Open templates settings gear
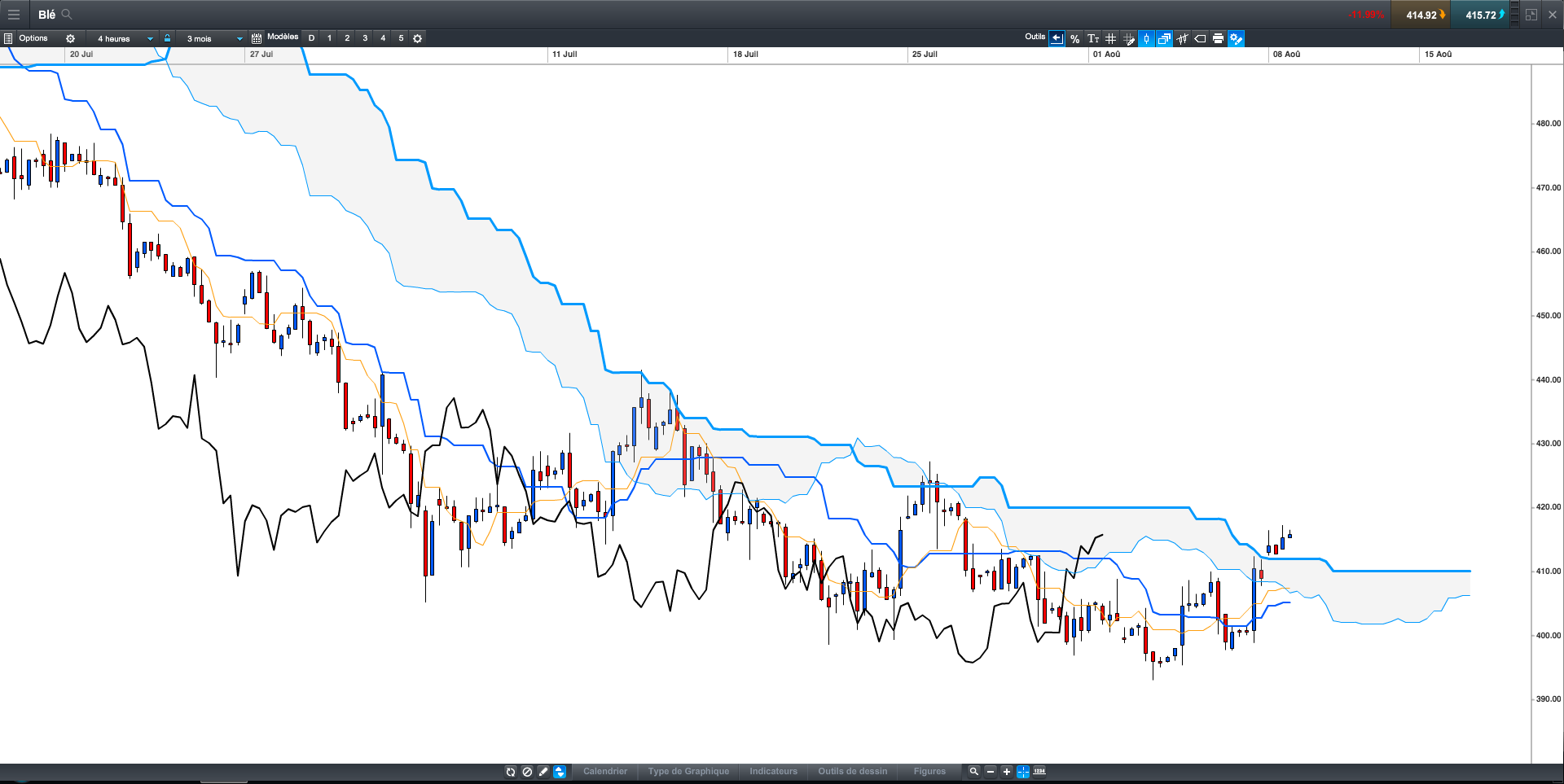Viewport: 1564px width, 784px height. (x=418, y=38)
